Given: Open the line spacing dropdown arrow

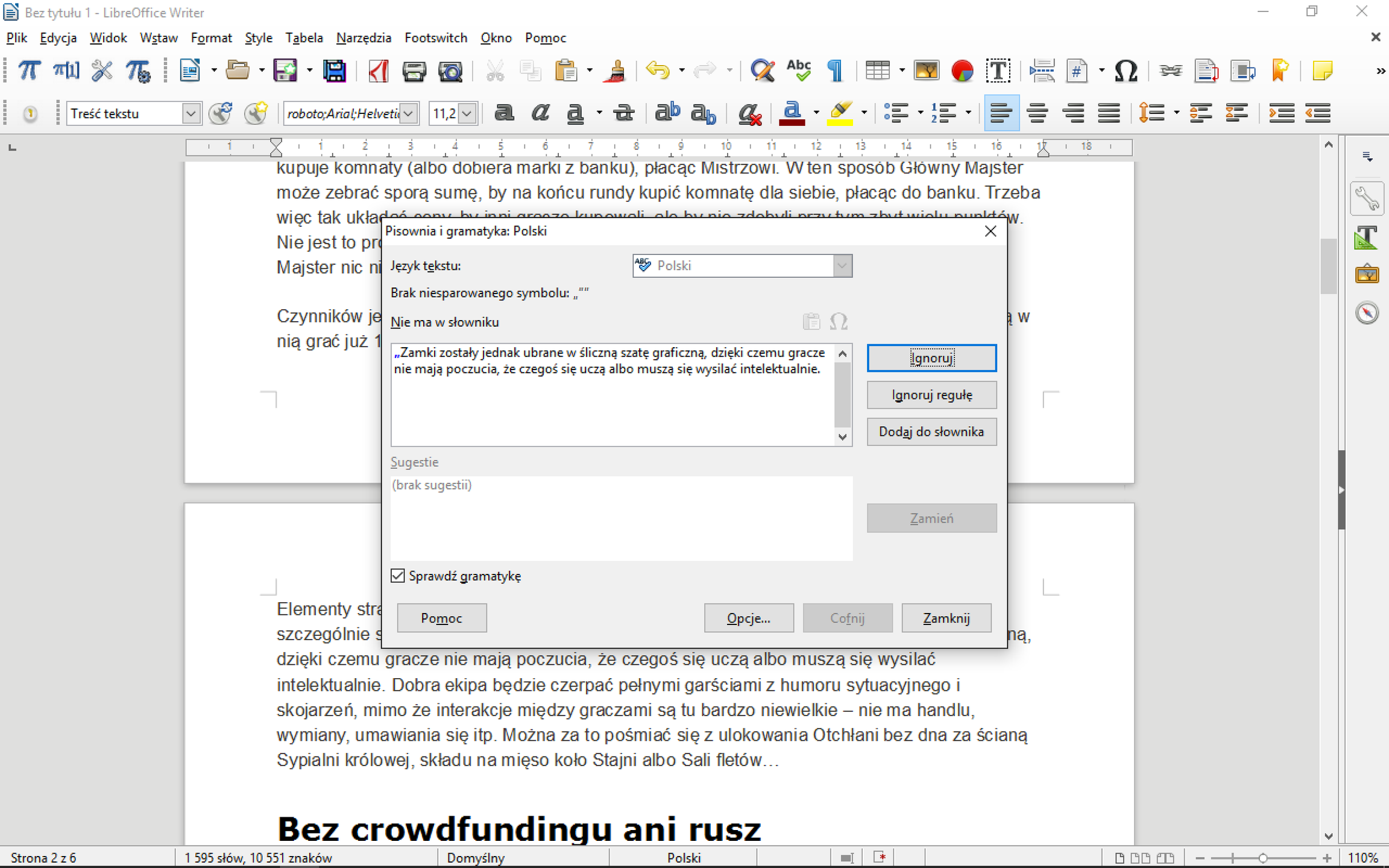Looking at the screenshot, I should coord(1177,113).
